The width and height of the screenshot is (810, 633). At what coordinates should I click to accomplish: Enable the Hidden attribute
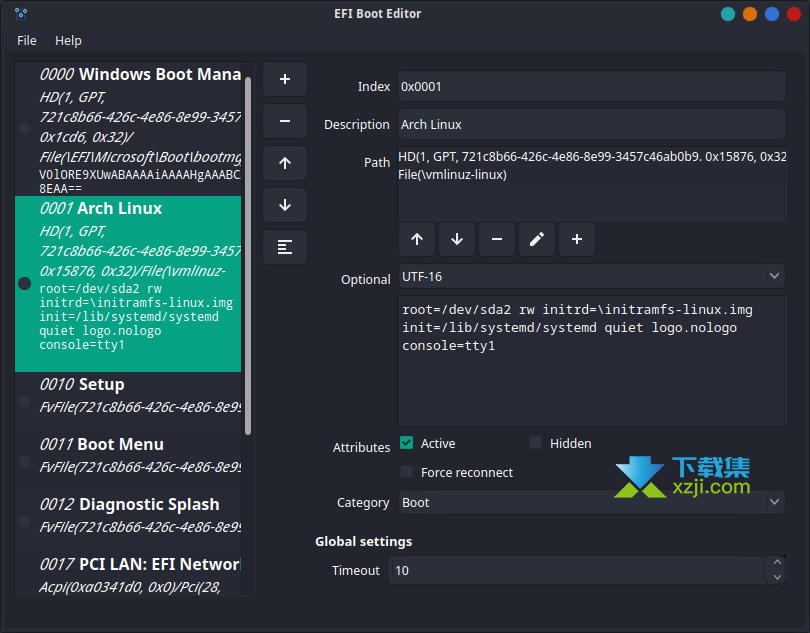pyautogui.click(x=536, y=443)
